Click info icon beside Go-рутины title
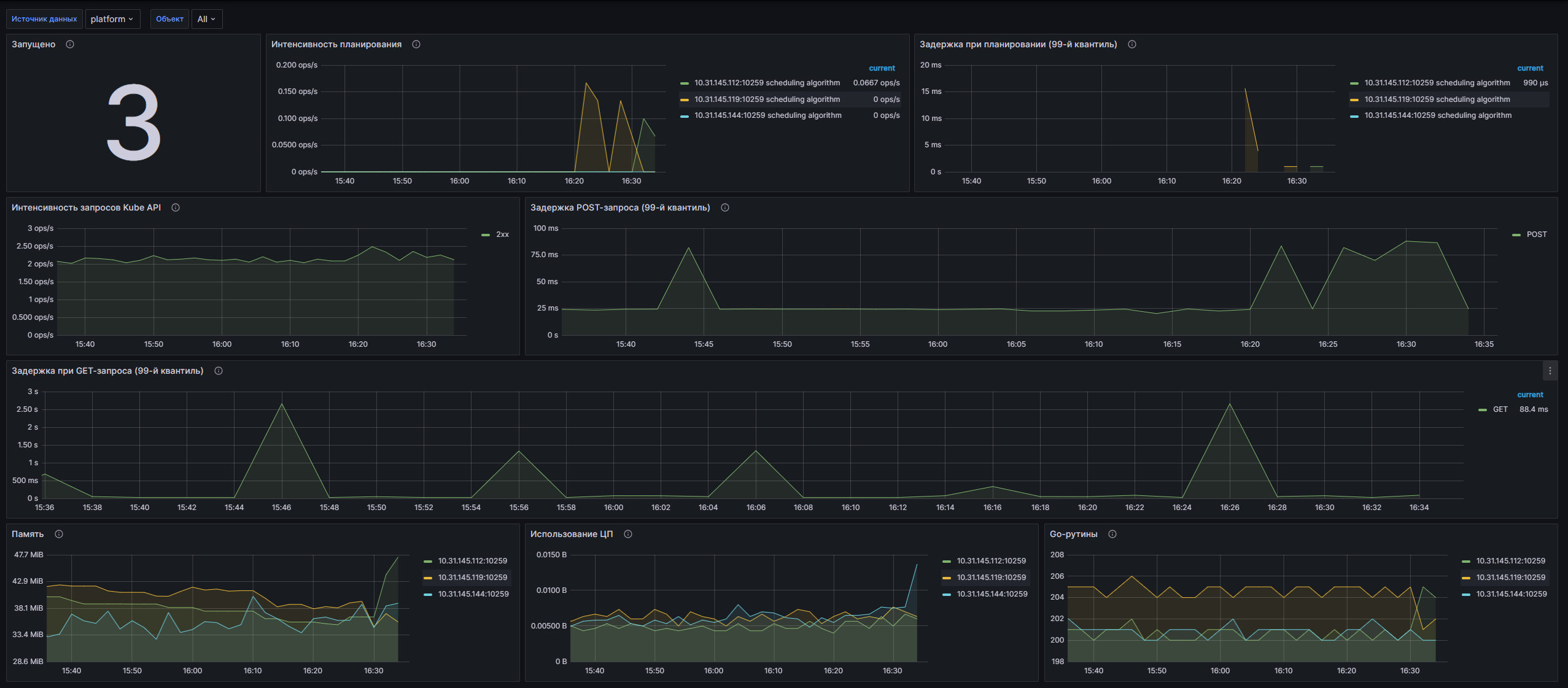 point(1112,534)
